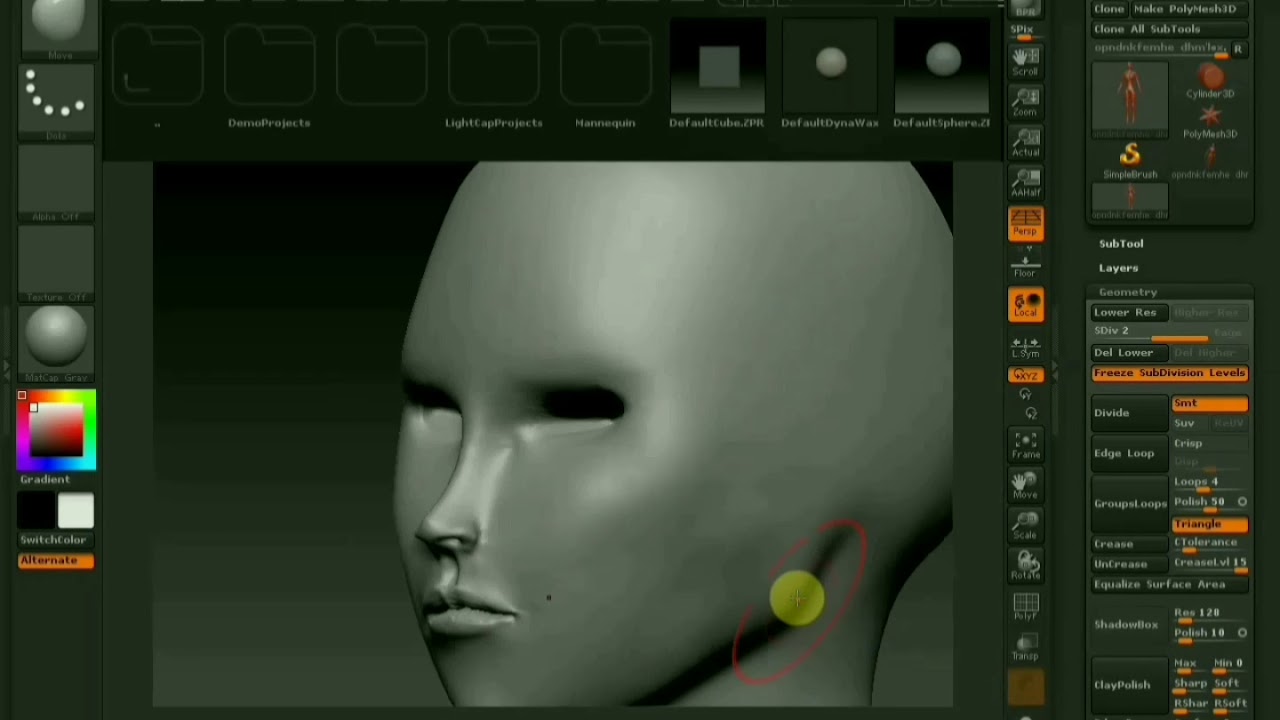Toggle Persp perspective mode off
The width and height of the screenshot is (1280, 720).
(1025, 223)
